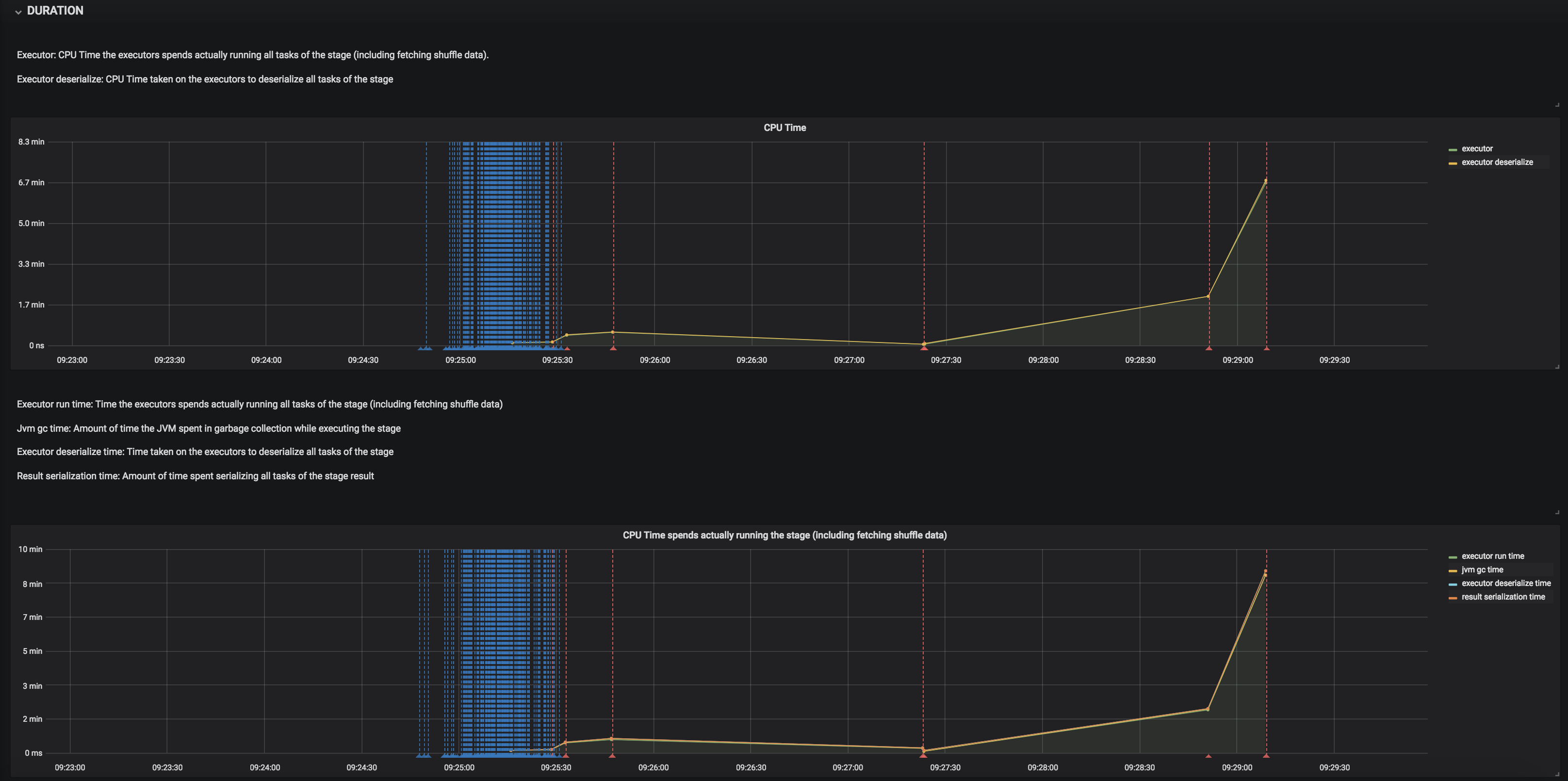Viewport: 1568px width, 781px height.
Task: Click the resize handle of the bottom chart panel
Action: click(x=1557, y=774)
